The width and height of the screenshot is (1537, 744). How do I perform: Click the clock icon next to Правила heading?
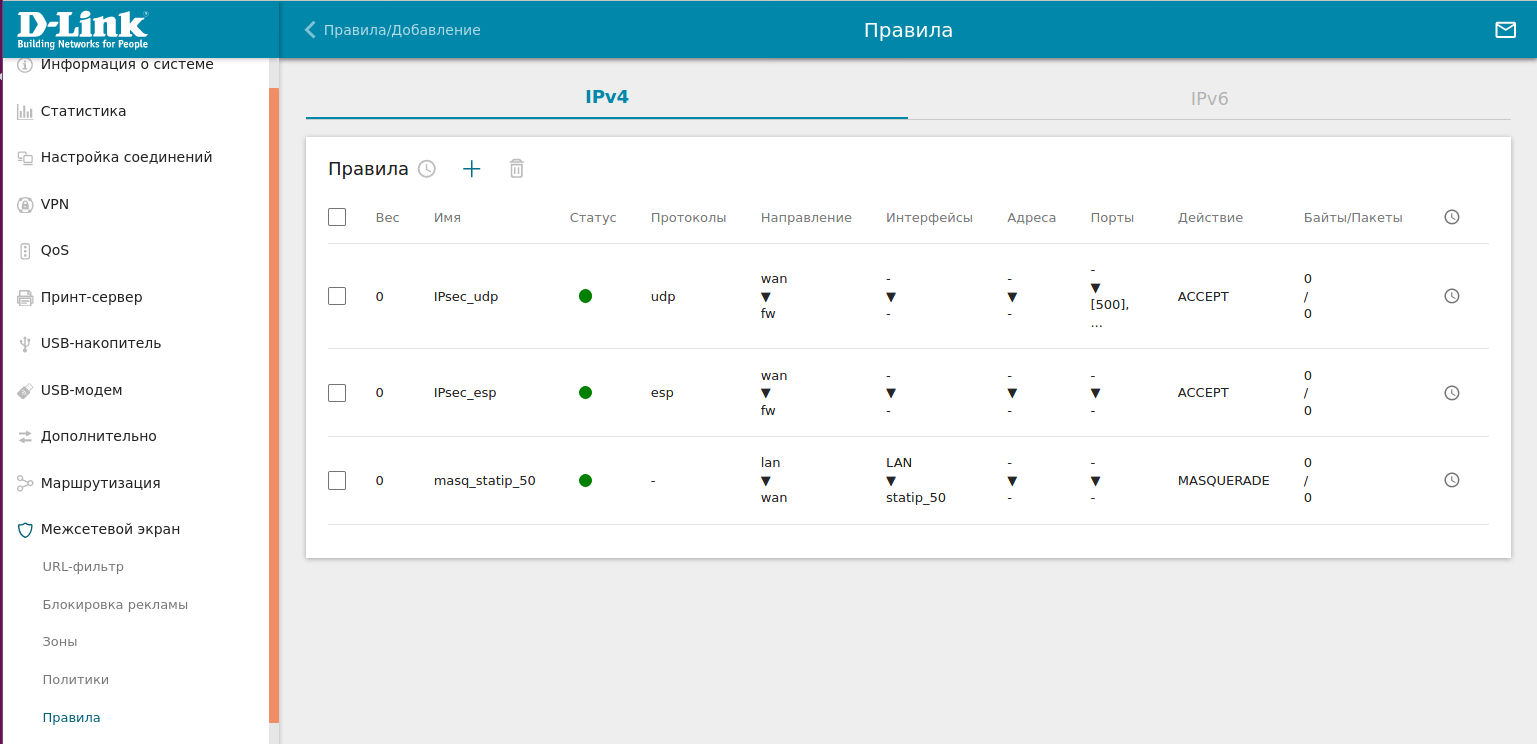pos(427,169)
